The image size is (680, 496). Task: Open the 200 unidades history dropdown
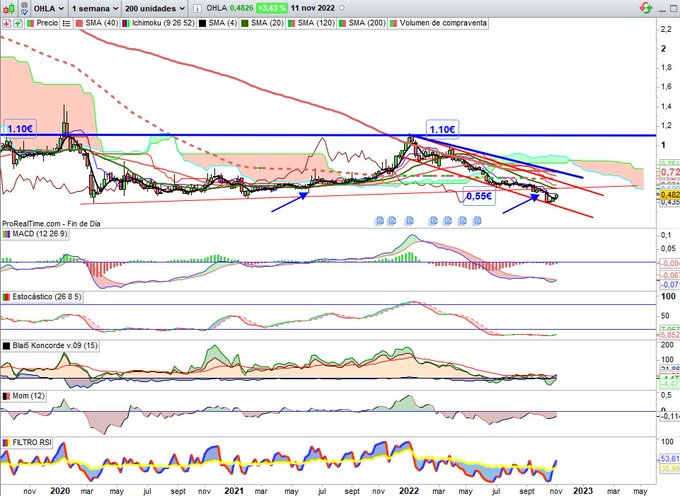coord(155,8)
